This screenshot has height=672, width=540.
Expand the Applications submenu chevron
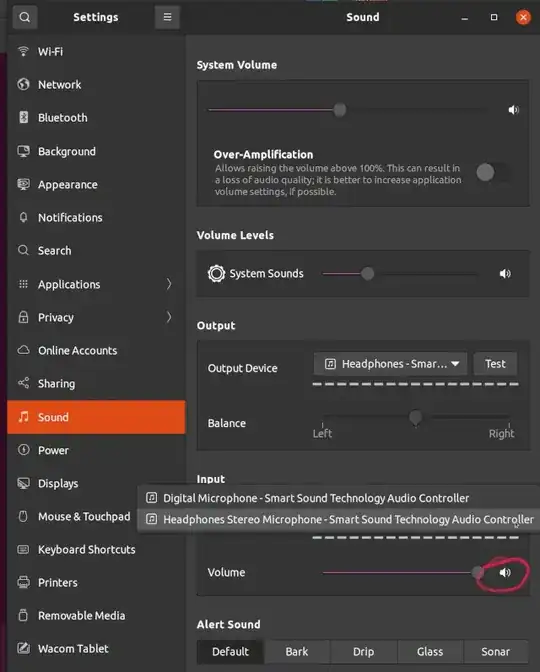point(169,284)
